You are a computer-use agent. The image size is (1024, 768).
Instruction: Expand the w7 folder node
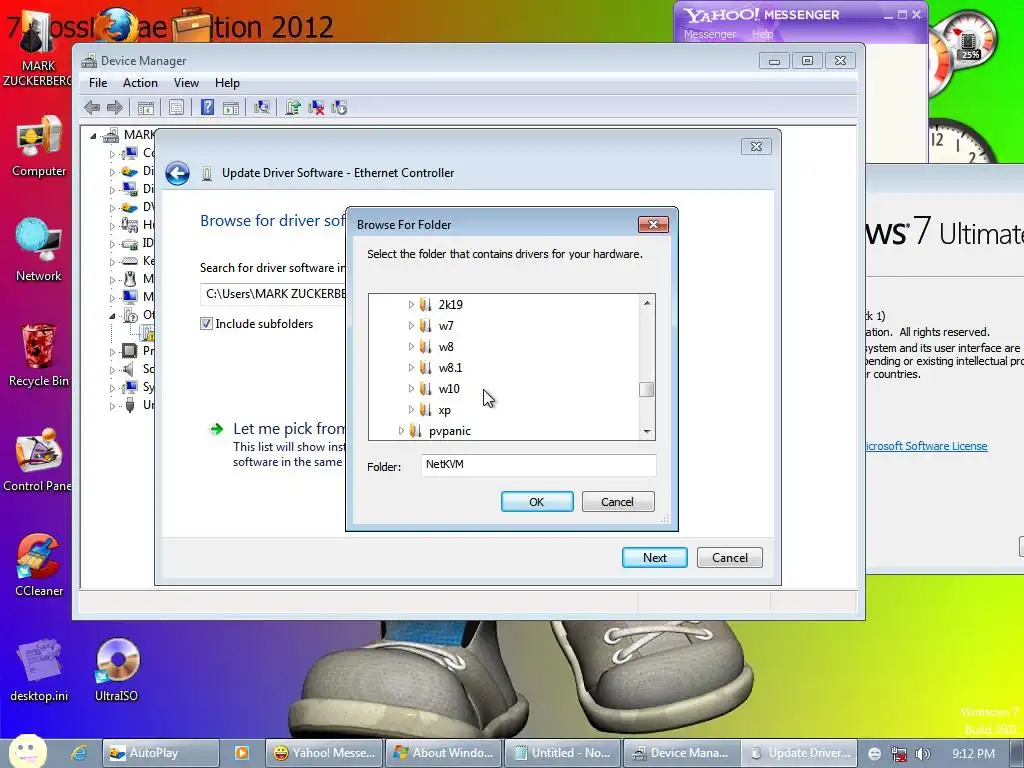[411, 325]
